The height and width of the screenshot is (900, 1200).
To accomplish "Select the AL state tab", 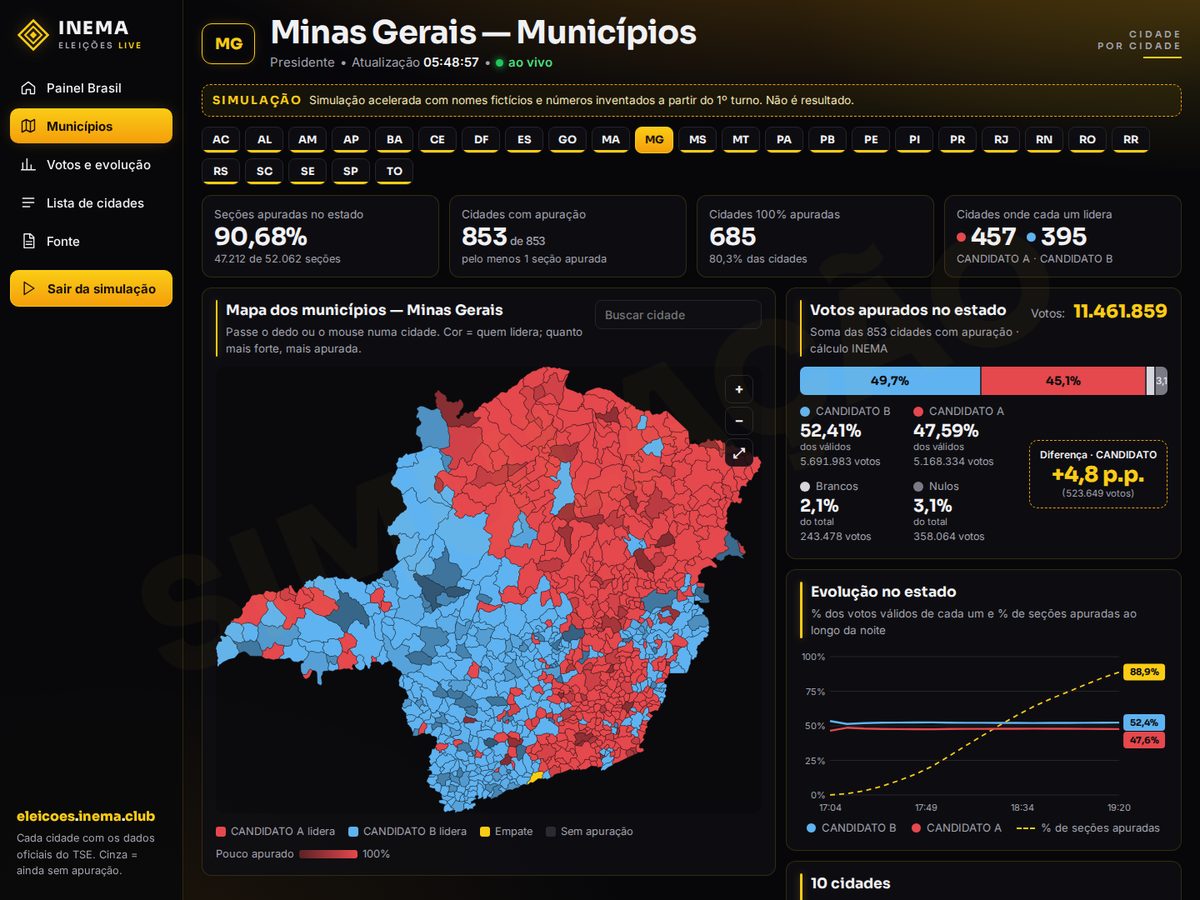I will tap(264, 140).
